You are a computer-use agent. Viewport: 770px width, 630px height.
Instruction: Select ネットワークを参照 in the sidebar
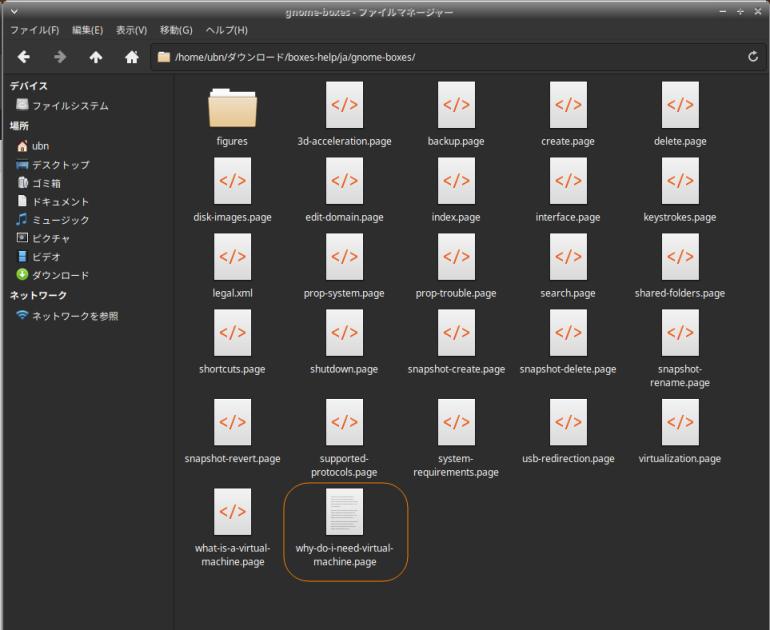[x=67, y=316]
